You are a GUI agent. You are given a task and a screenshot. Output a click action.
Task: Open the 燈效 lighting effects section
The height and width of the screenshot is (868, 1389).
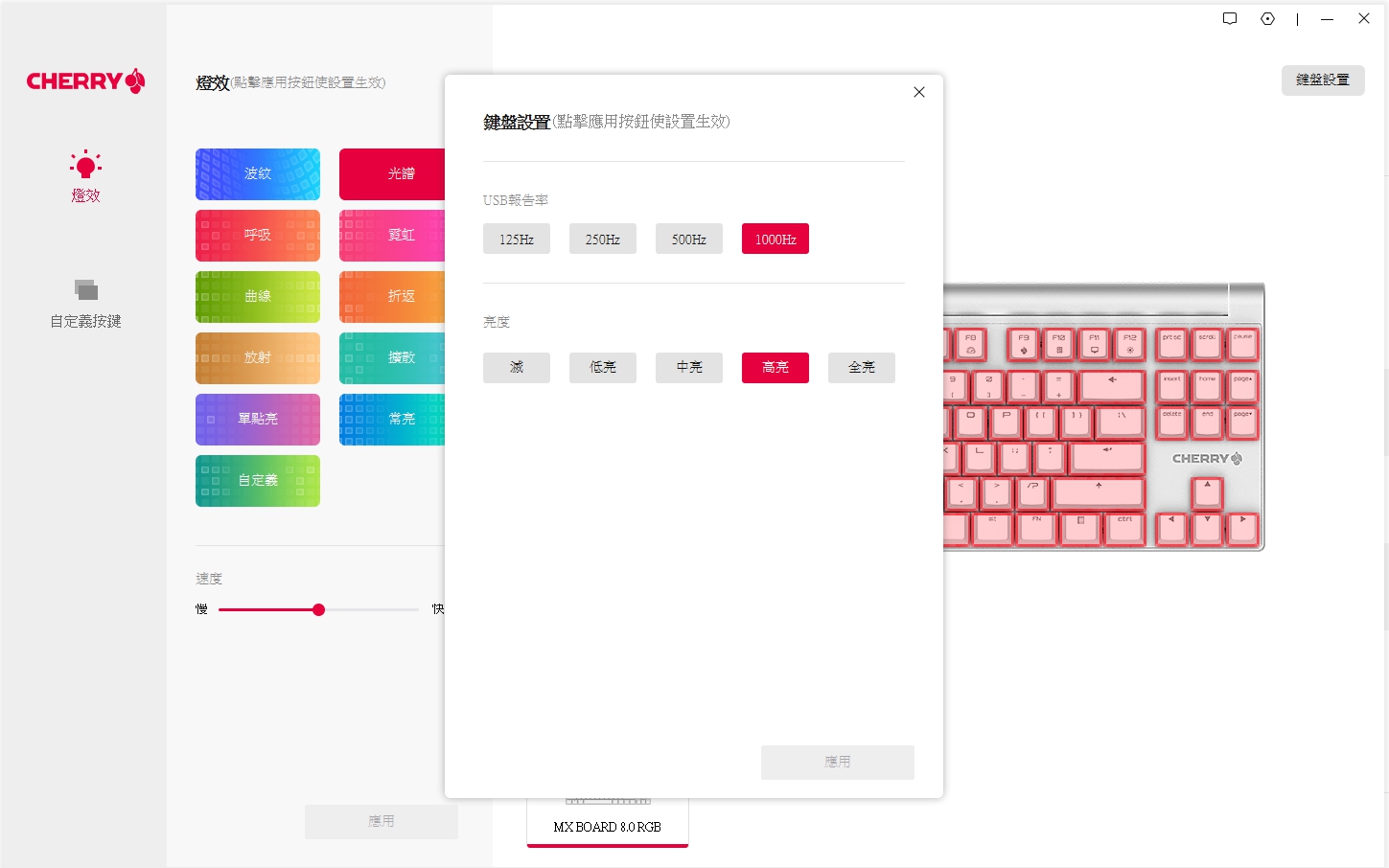[x=85, y=177]
